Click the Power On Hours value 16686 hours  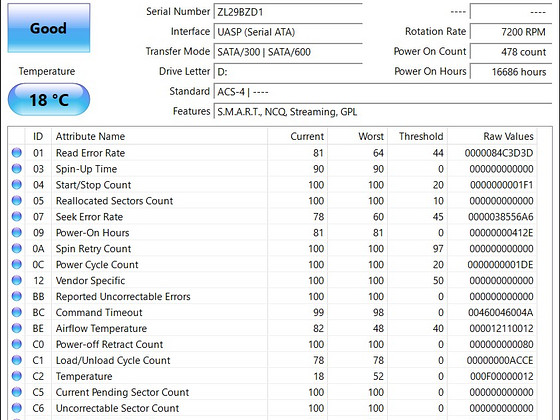coord(511,72)
